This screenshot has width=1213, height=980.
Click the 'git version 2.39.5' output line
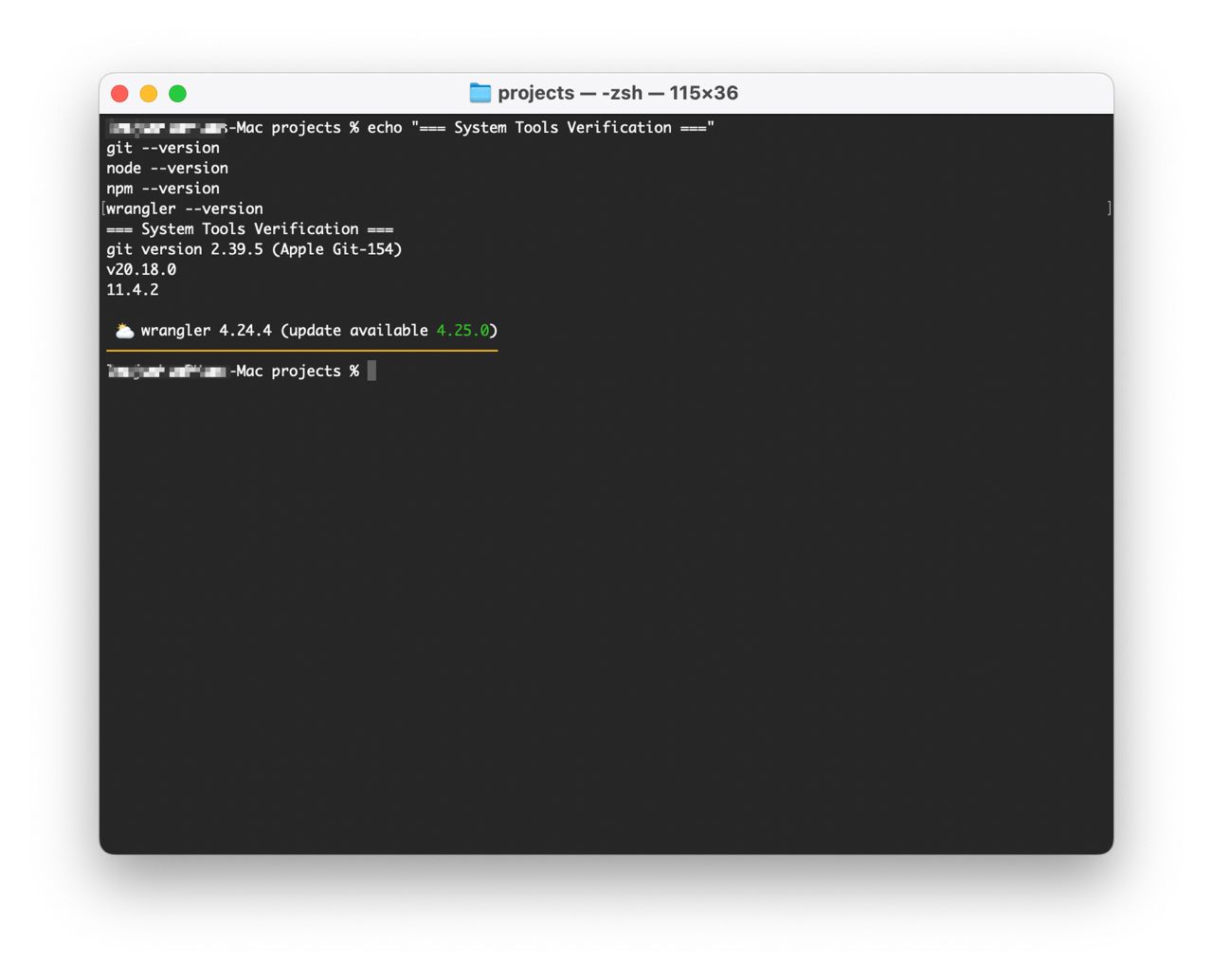click(254, 249)
